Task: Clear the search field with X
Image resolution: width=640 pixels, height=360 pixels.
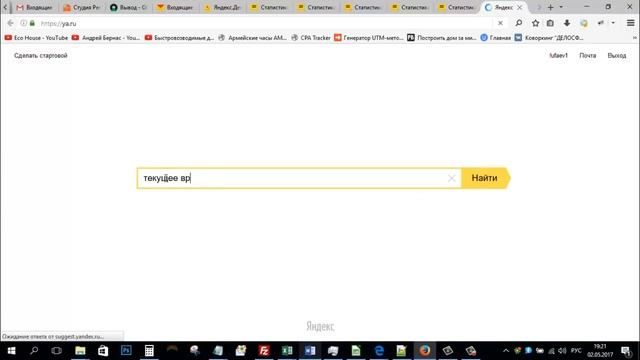Action: [451, 178]
